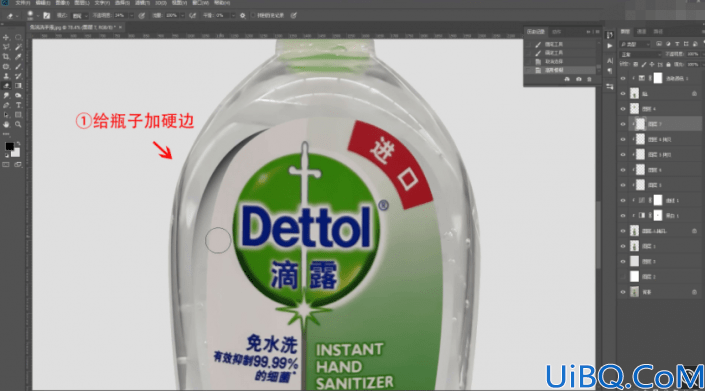705x391 pixels.
Task: Change screen mode icon in the toolbox
Action: (18, 165)
